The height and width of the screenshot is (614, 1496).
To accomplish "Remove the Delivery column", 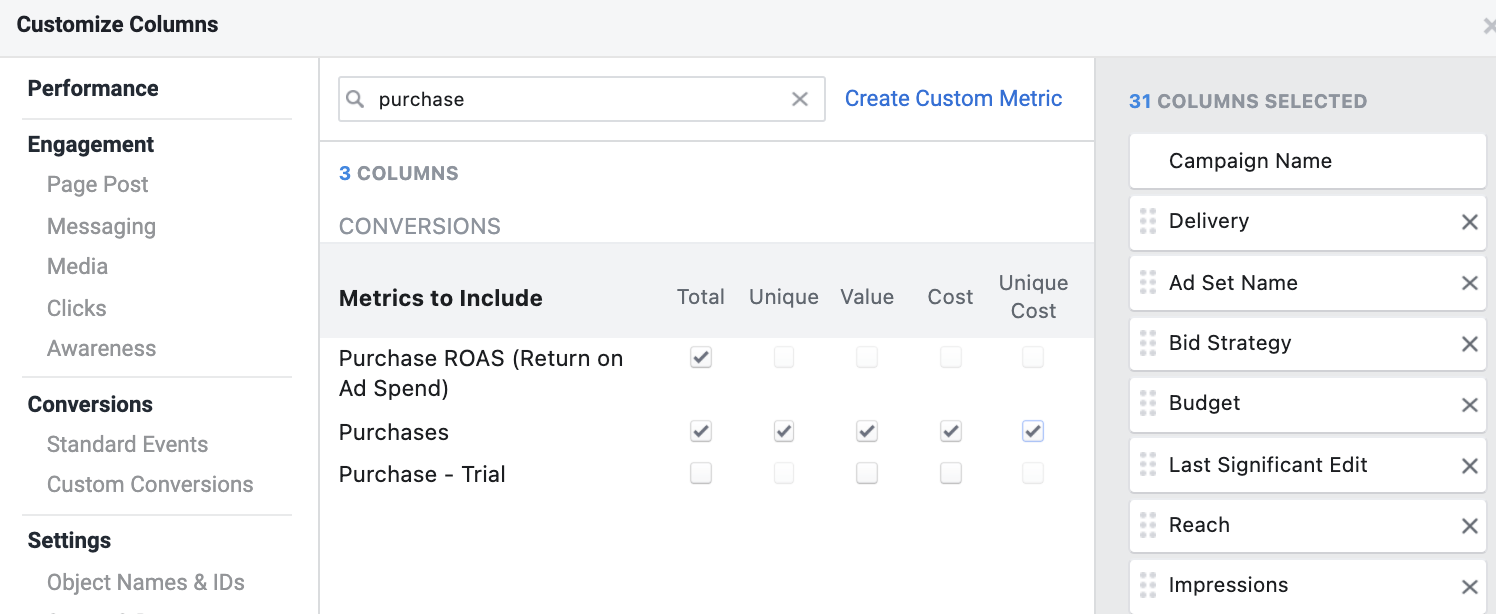I will (1469, 222).
